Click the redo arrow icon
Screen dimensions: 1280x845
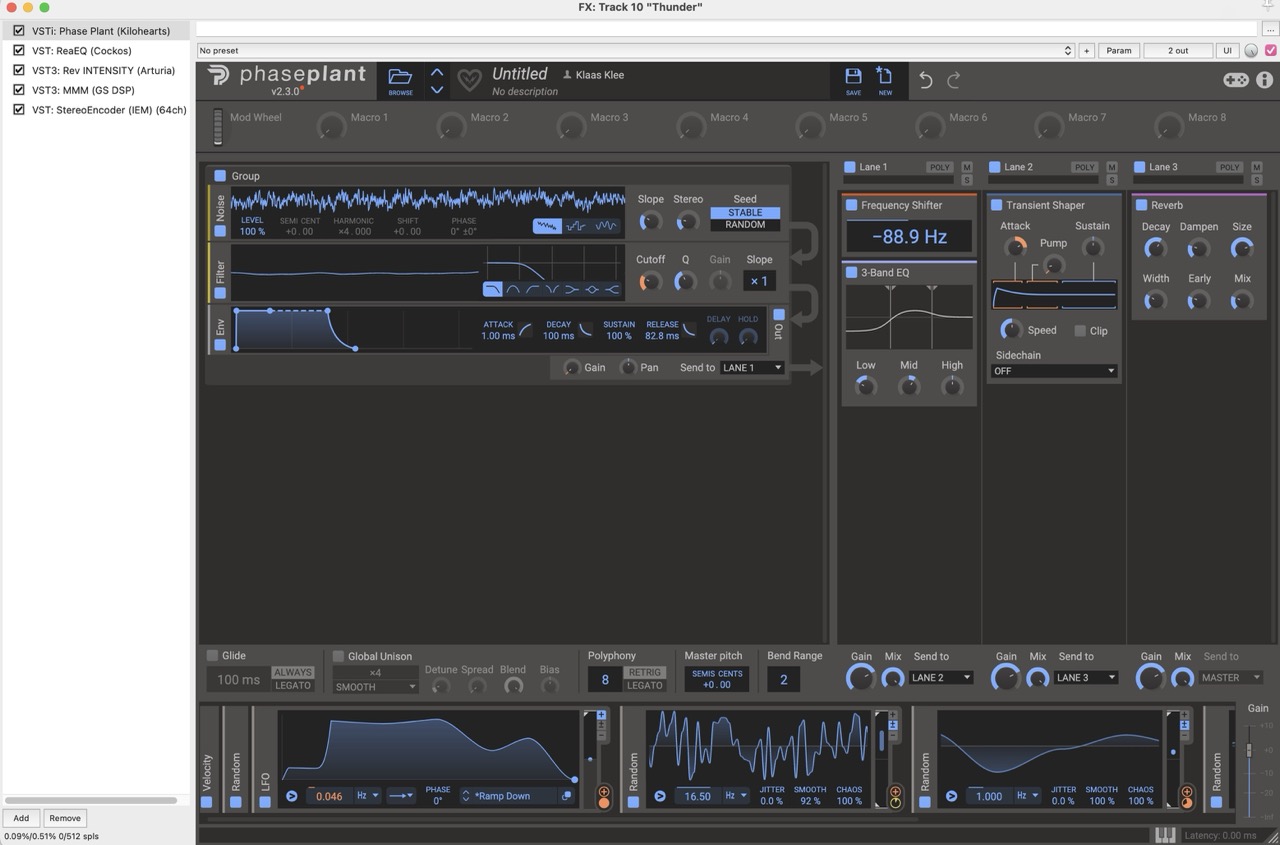[954, 80]
